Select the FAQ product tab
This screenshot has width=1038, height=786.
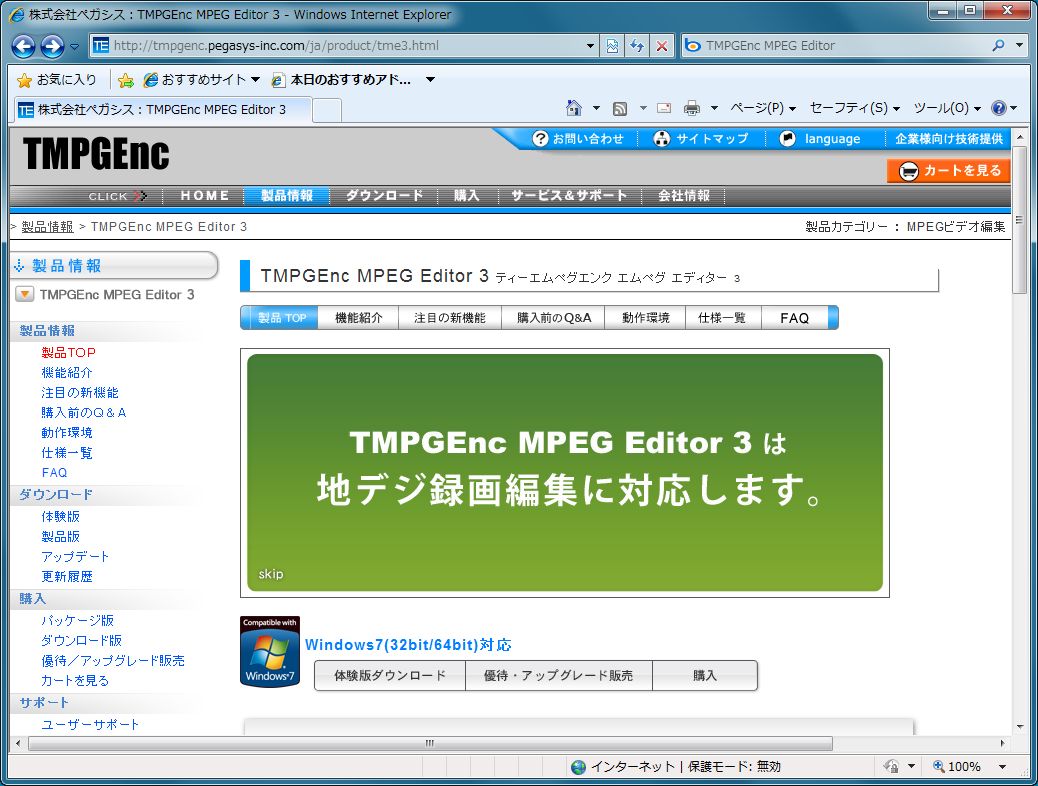794,318
